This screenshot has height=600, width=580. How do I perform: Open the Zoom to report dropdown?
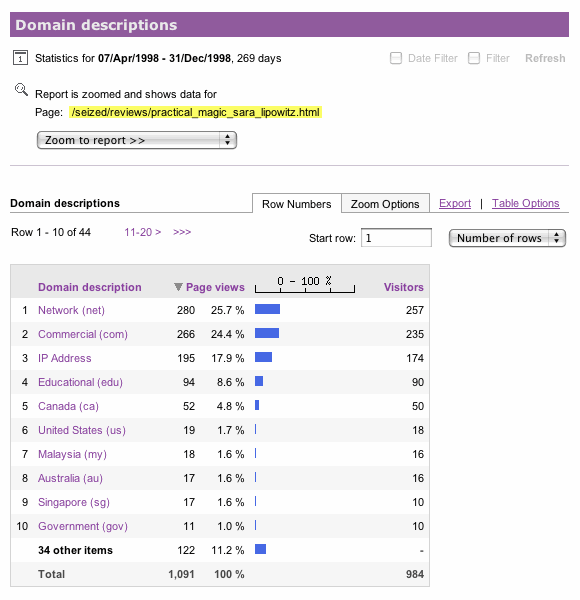click(137, 140)
